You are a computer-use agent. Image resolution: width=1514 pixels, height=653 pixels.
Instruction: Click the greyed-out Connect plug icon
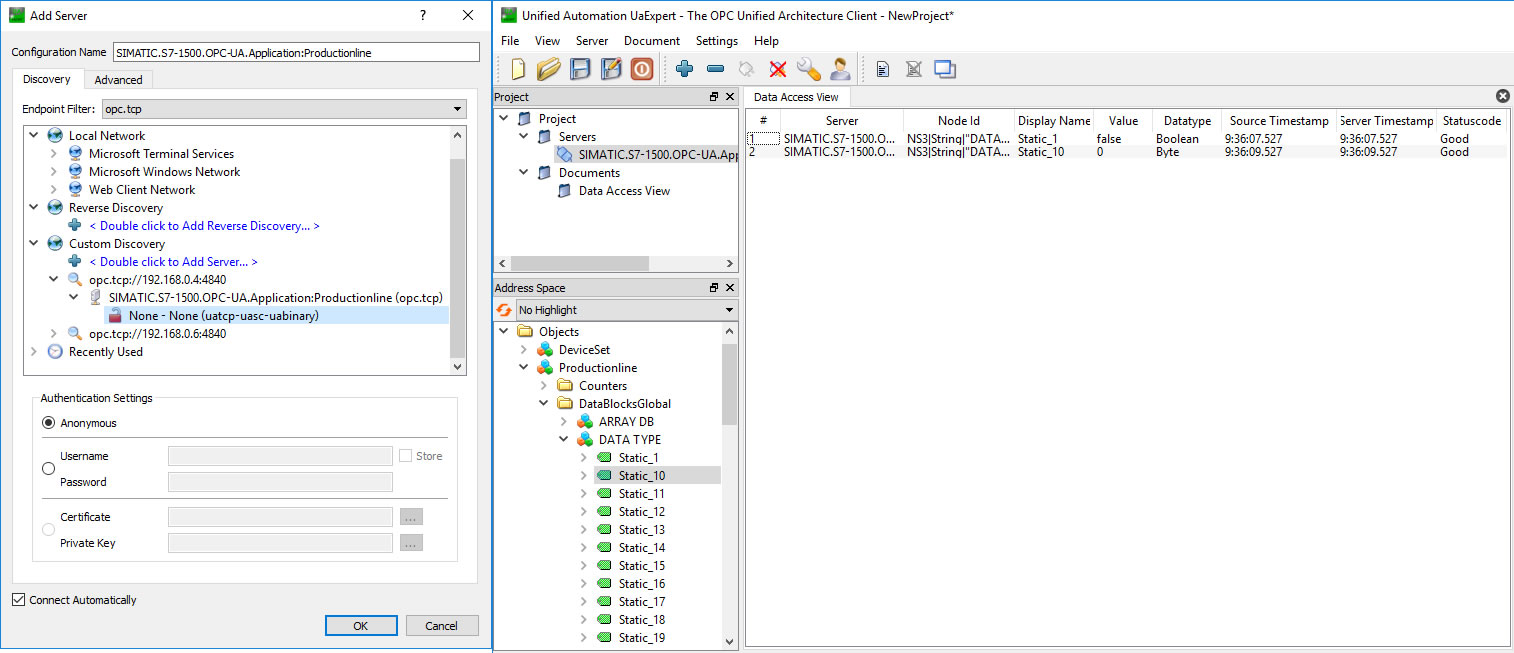coord(746,69)
